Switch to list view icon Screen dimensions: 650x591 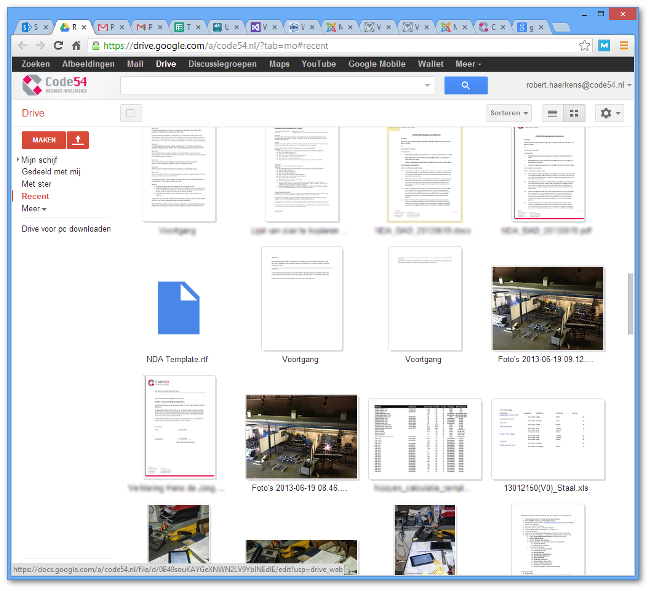click(x=553, y=113)
